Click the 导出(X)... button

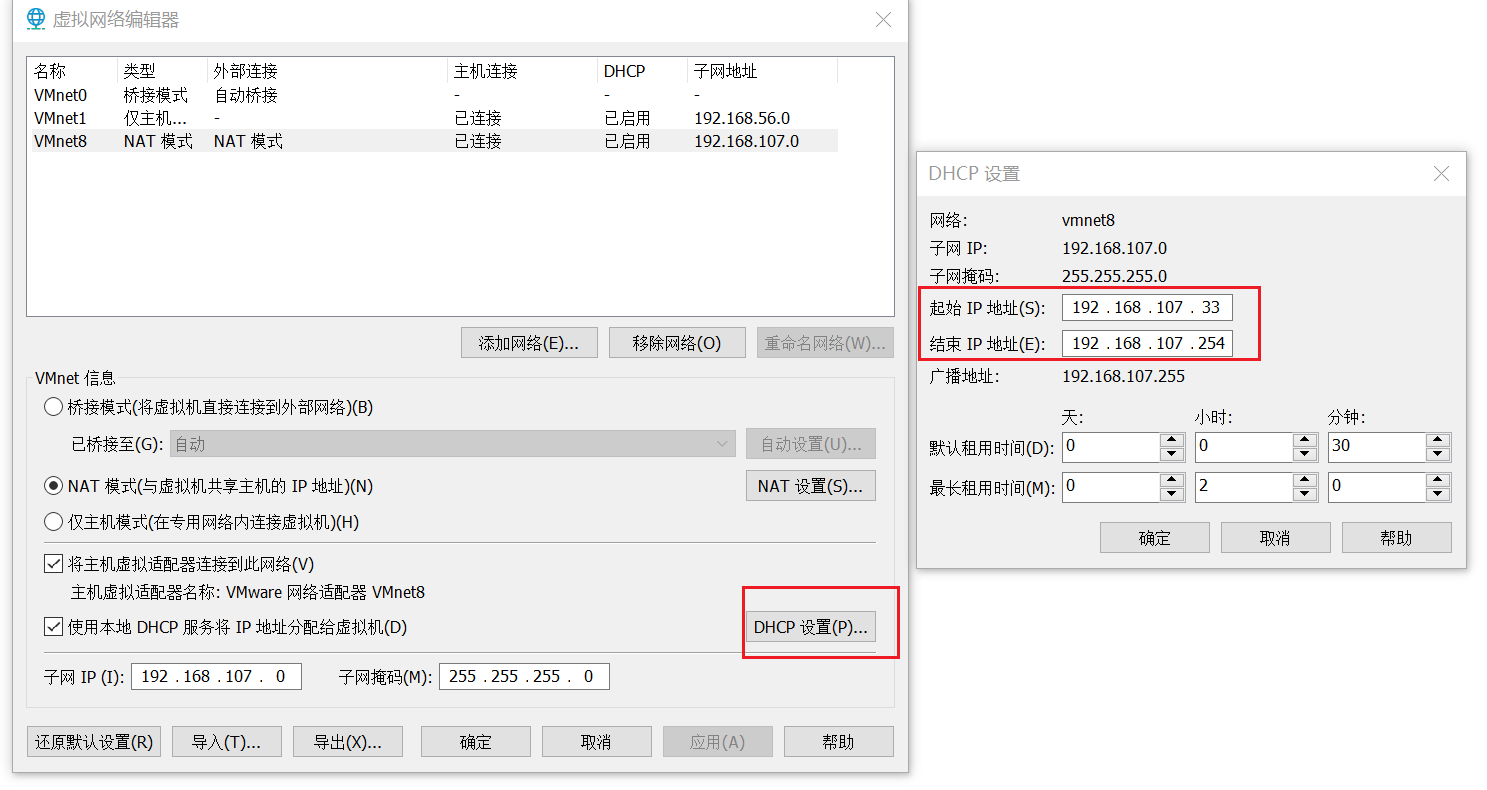point(348,742)
